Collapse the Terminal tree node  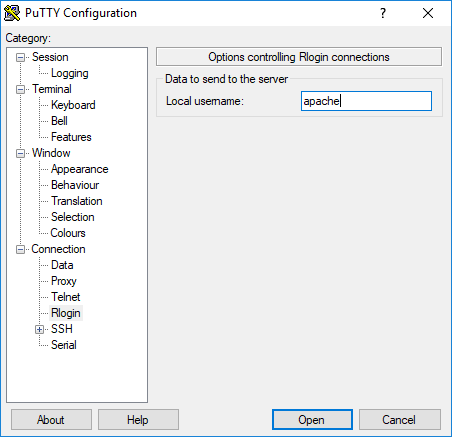[20, 90]
